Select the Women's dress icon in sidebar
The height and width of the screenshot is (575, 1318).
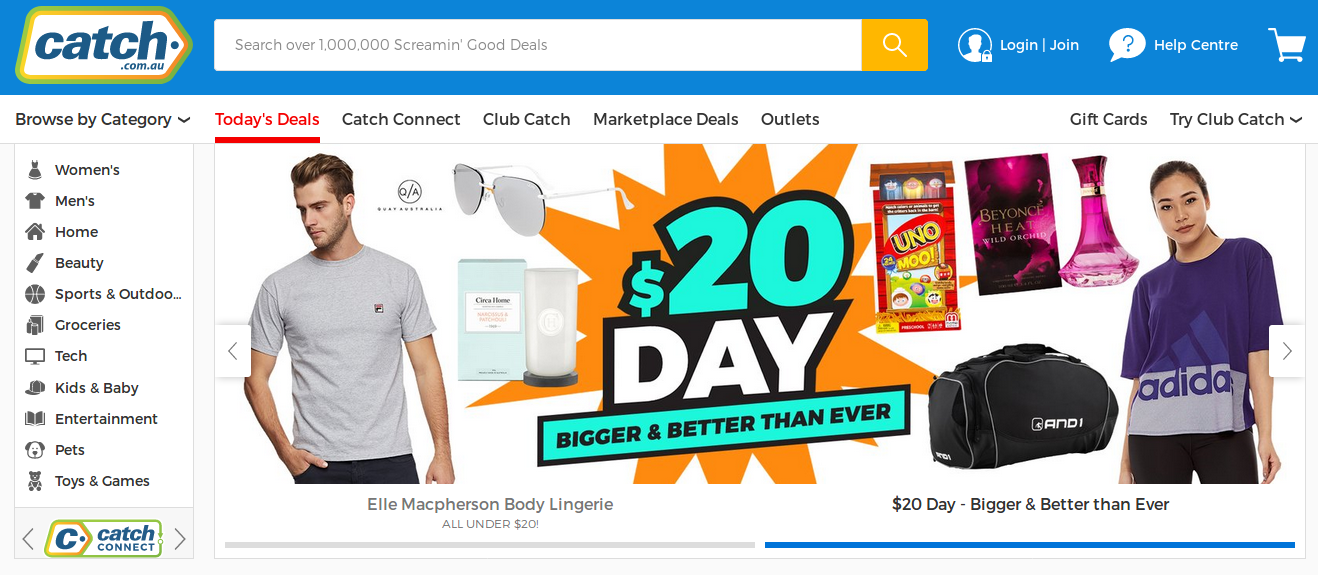click(35, 170)
